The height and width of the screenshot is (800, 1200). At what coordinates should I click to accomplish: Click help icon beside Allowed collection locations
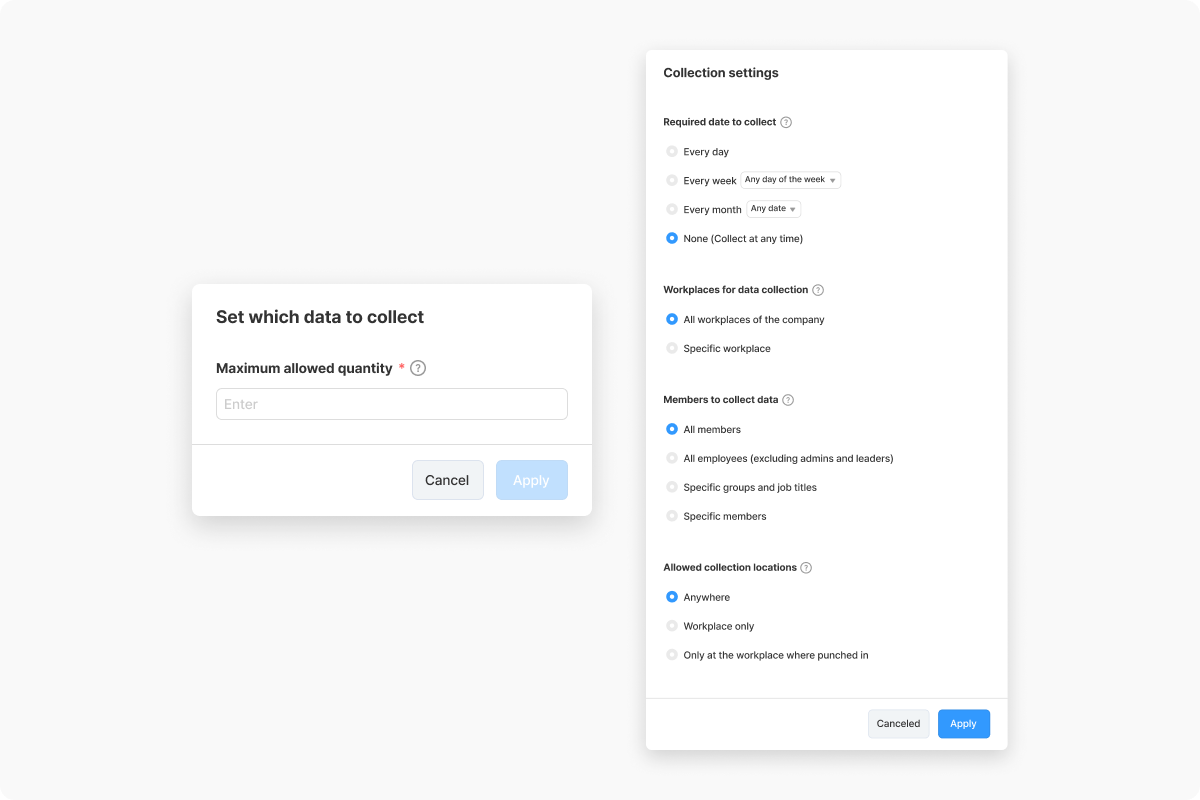point(806,568)
